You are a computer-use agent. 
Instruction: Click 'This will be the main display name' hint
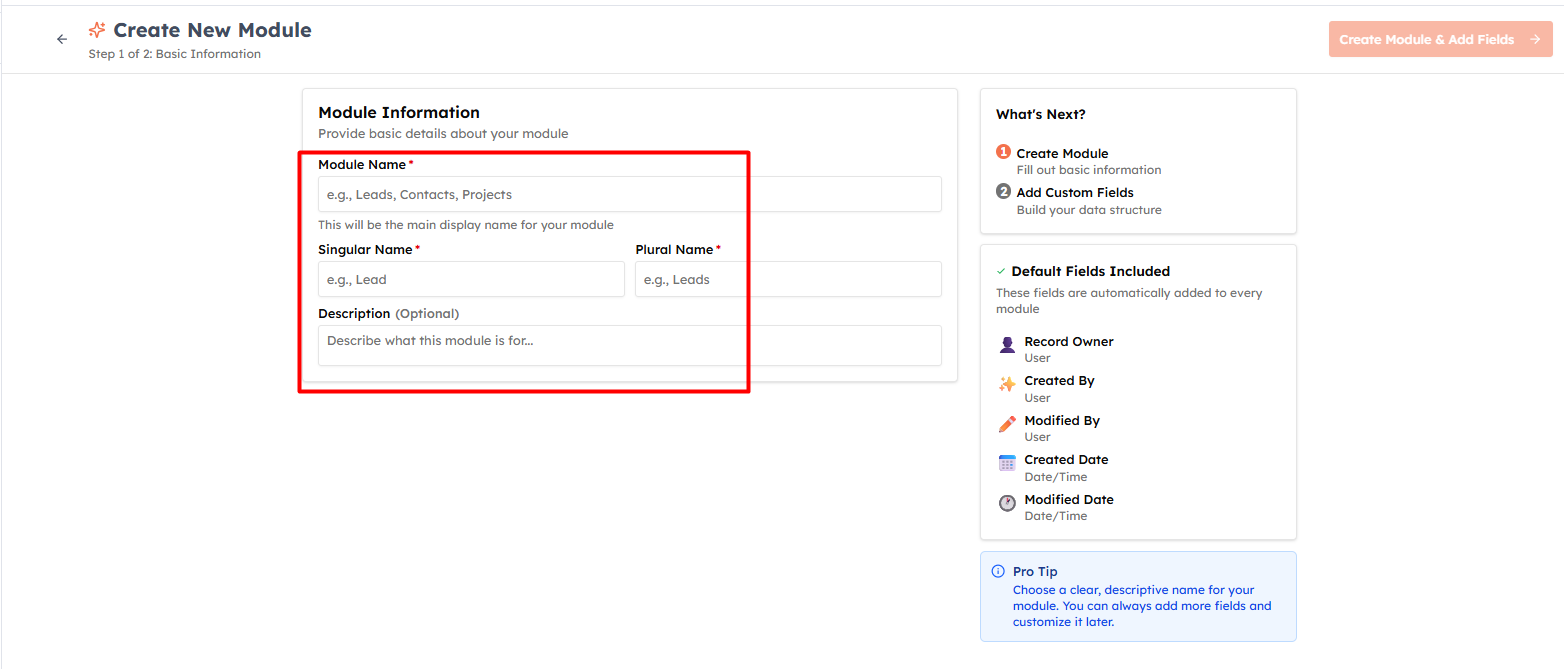point(466,225)
